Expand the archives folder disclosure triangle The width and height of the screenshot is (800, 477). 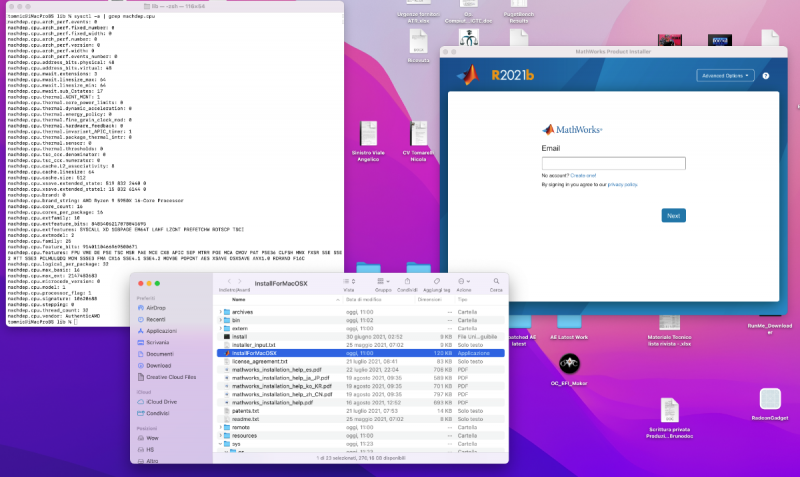tap(221, 311)
